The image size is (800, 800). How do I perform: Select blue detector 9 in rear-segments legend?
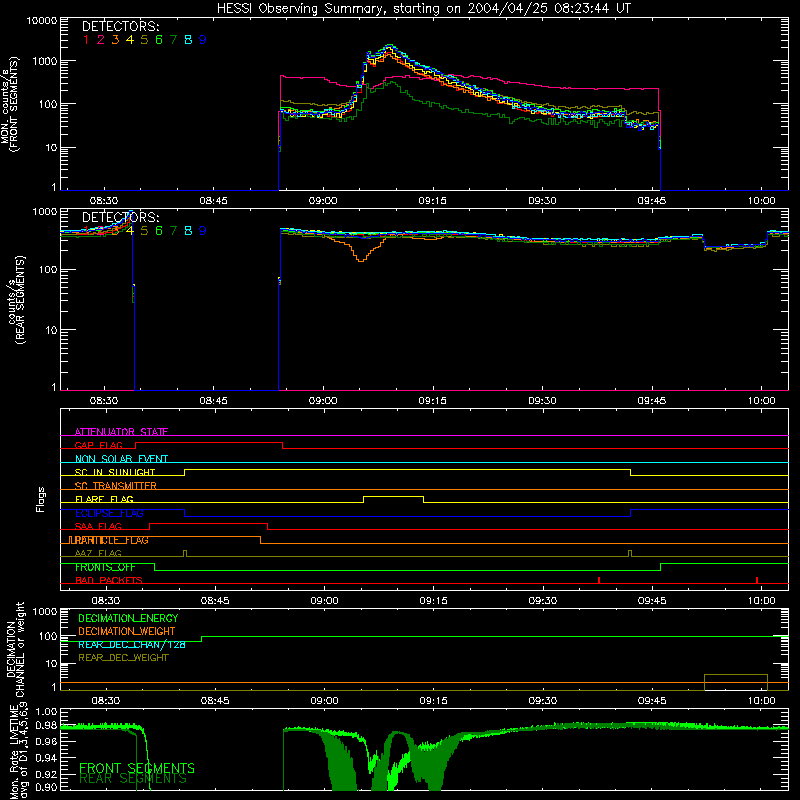click(x=203, y=231)
